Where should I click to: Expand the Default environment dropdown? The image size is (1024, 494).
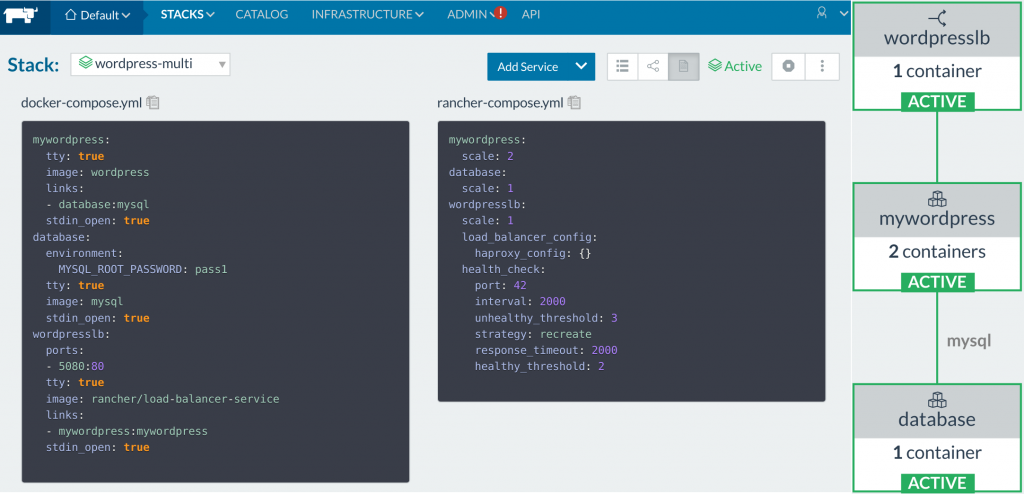click(97, 15)
